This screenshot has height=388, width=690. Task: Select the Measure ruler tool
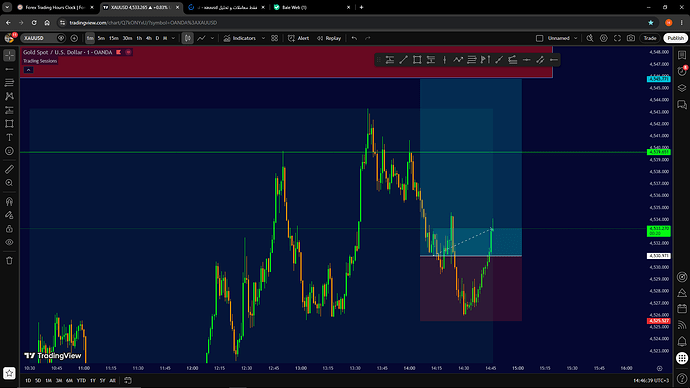9,169
